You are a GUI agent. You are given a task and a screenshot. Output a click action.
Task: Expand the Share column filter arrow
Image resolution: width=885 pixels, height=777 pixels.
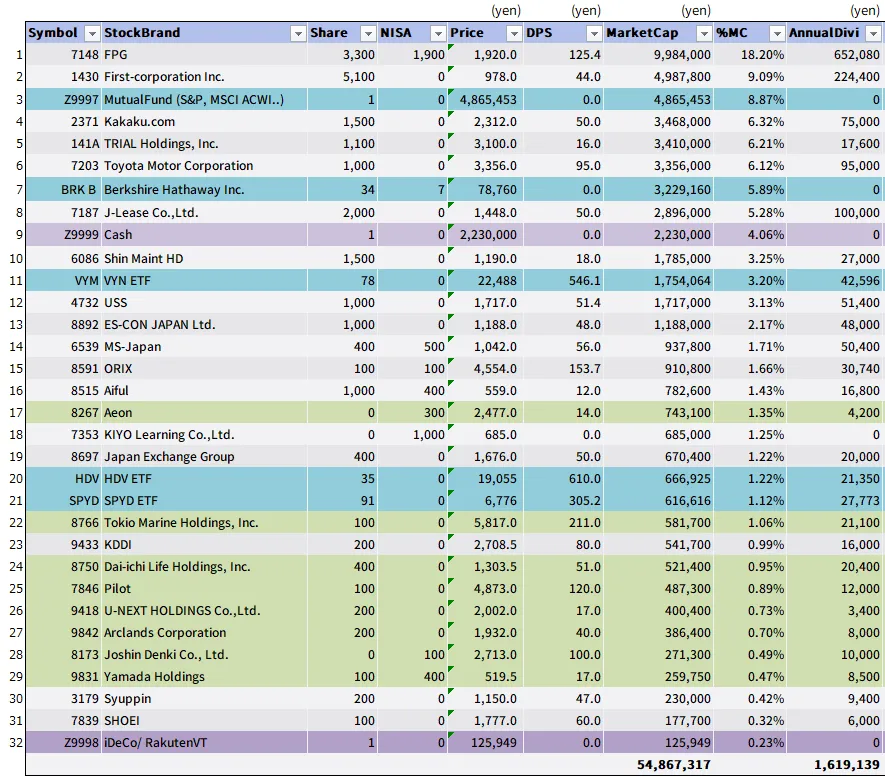point(367,33)
